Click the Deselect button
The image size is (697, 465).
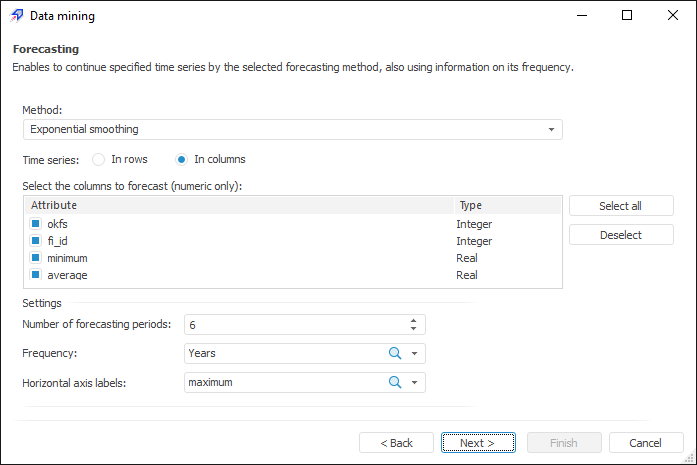[620, 235]
